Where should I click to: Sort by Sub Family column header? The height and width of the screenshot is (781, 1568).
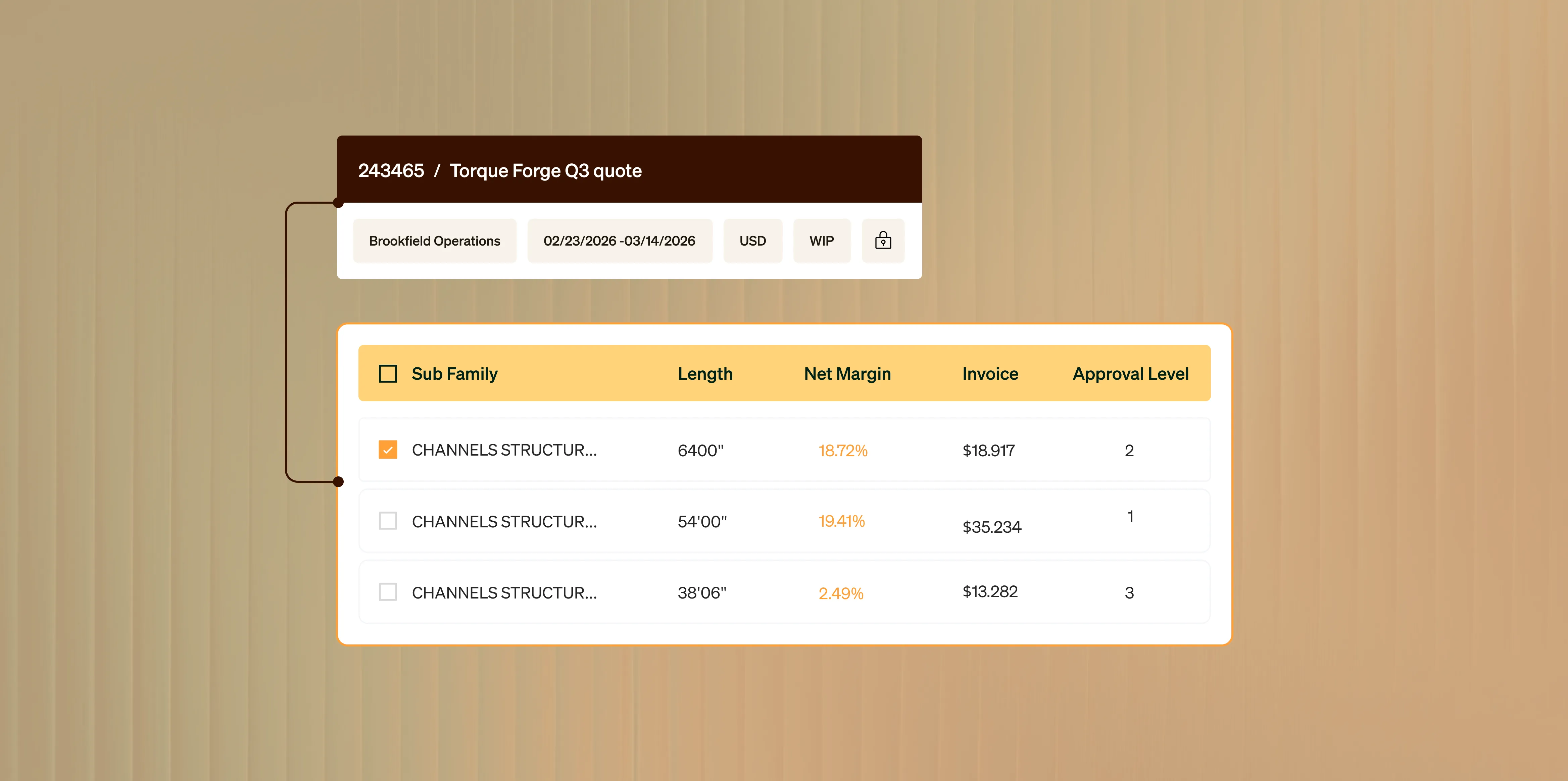pos(454,373)
